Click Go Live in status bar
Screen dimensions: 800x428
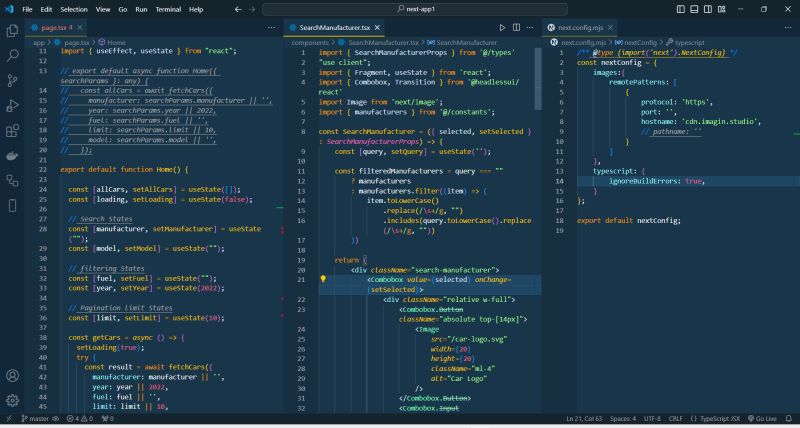[762, 419]
